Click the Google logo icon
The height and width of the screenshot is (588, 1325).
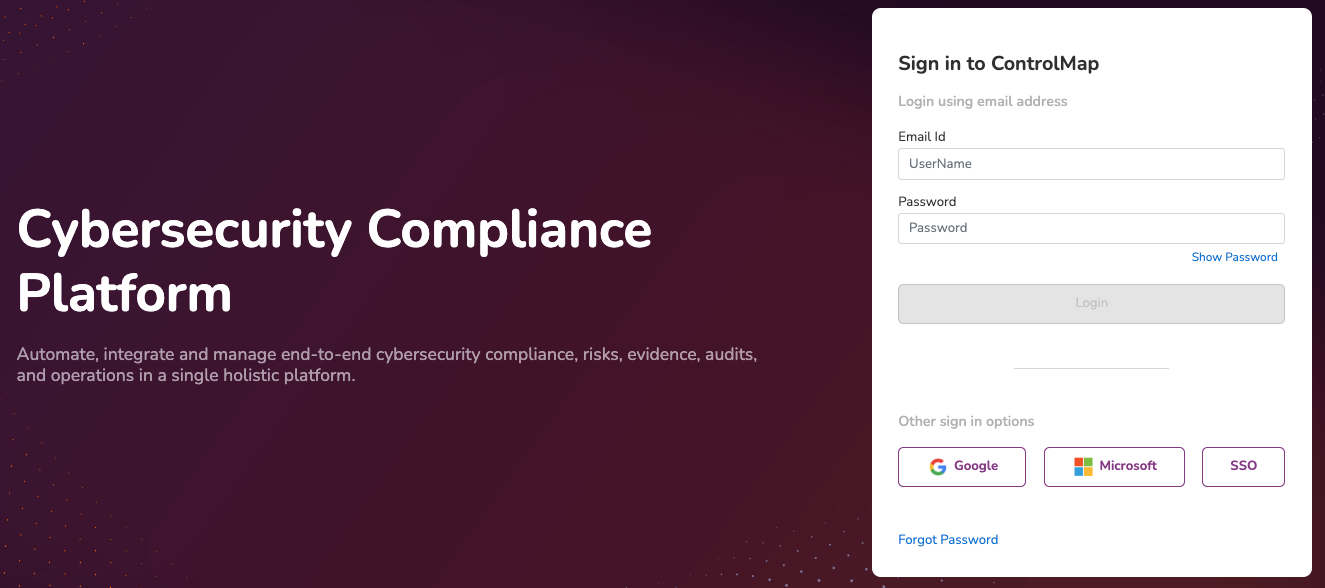pyautogui.click(x=937, y=466)
